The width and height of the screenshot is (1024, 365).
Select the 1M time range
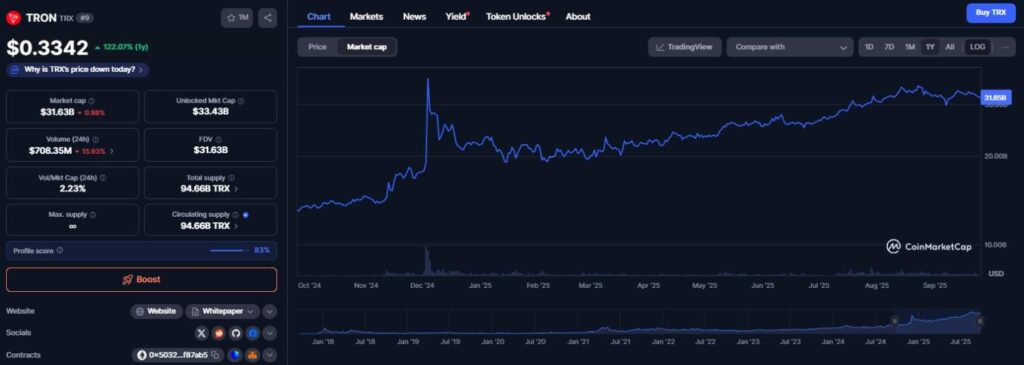[910, 47]
